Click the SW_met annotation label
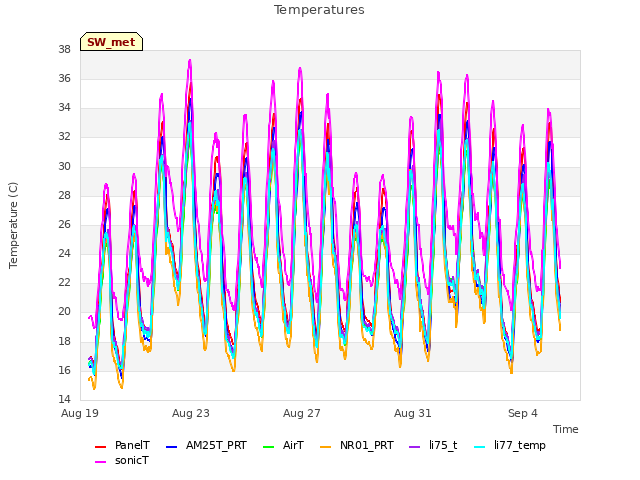The image size is (640, 480). click(111, 42)
